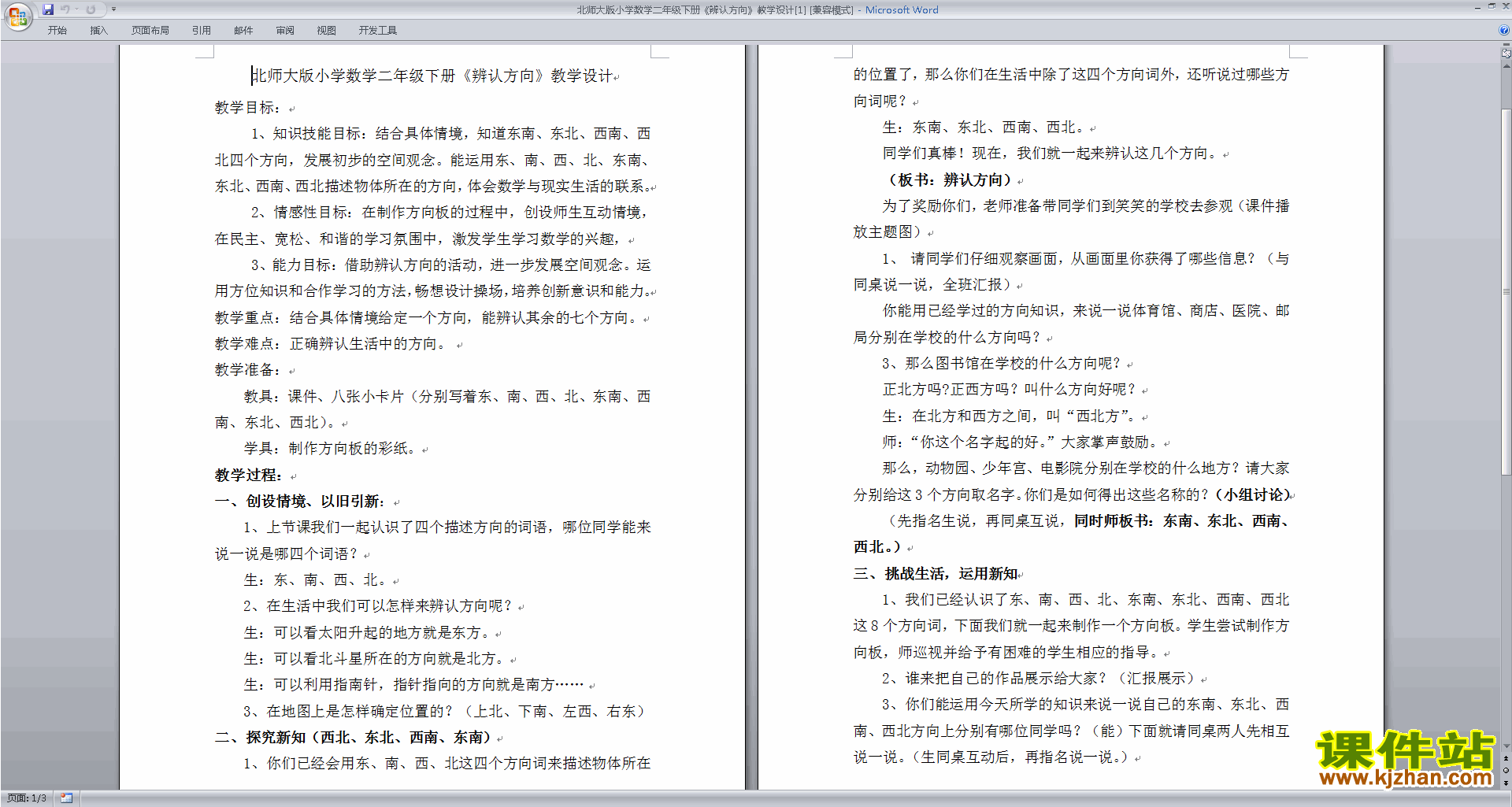Viewport: 1512px width, 807px height.
Task: Click the heading 三、挑战生活,运用新知
Action: click(936, 574)
